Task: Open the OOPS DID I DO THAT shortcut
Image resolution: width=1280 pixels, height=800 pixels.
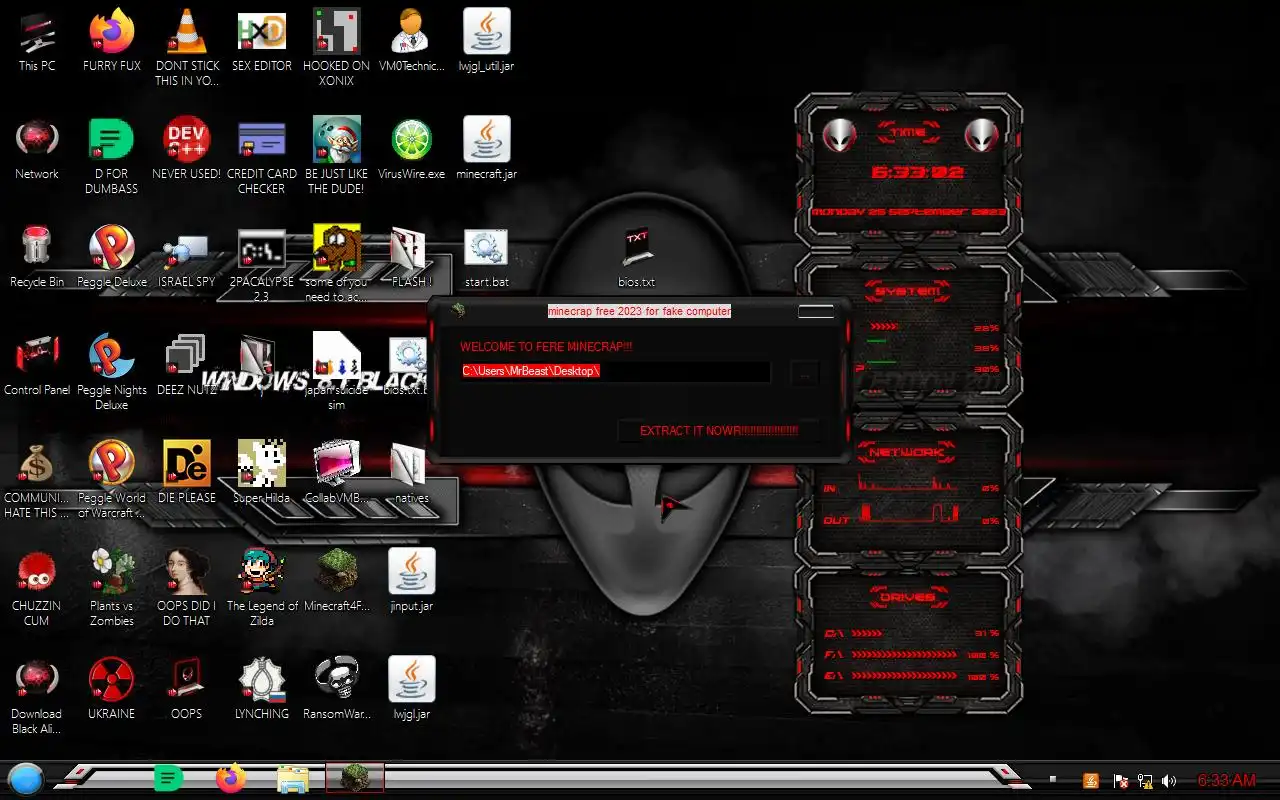Action: (x=186, y=587)
